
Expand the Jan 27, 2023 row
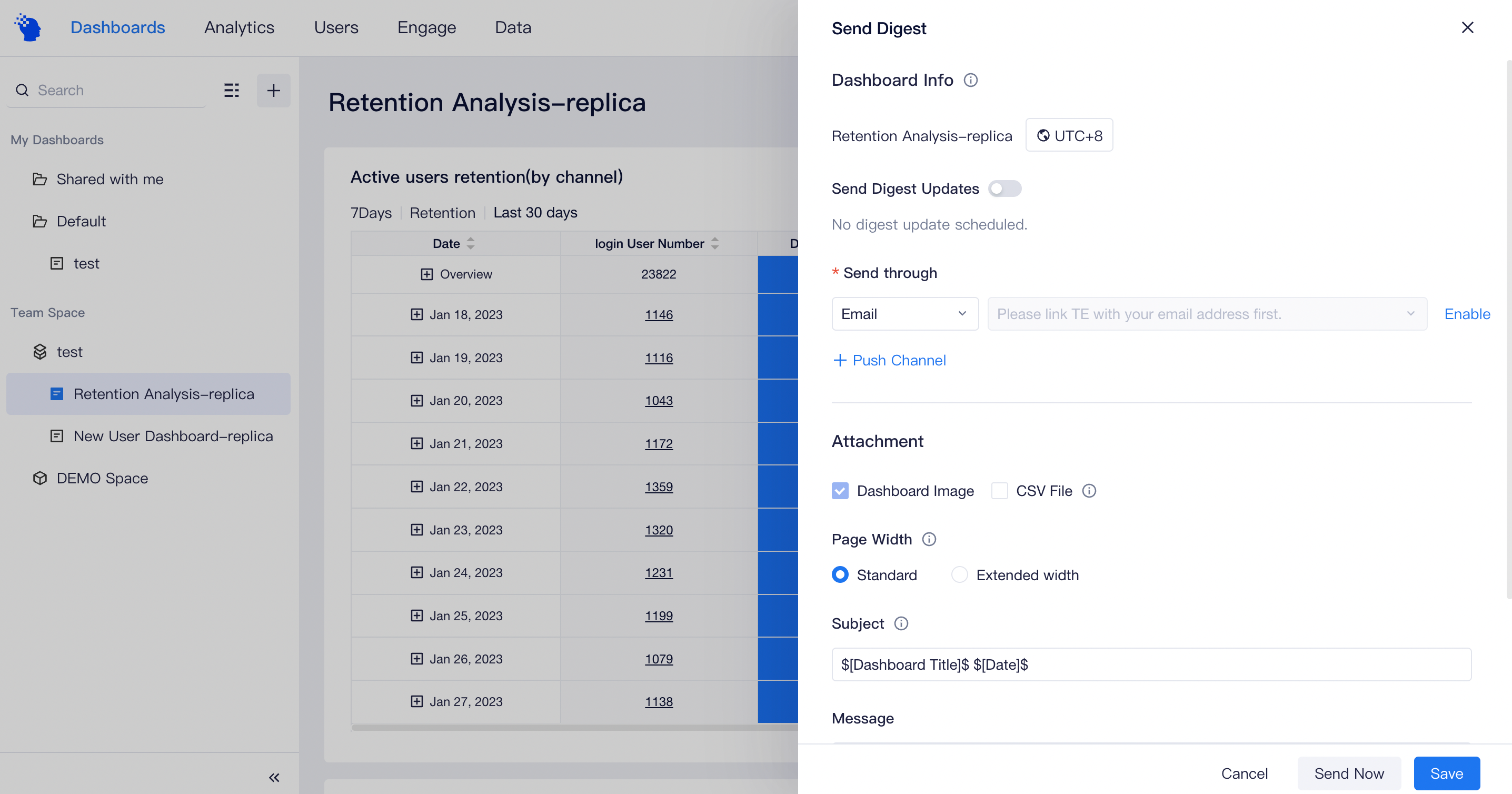[x=417, y=701]
